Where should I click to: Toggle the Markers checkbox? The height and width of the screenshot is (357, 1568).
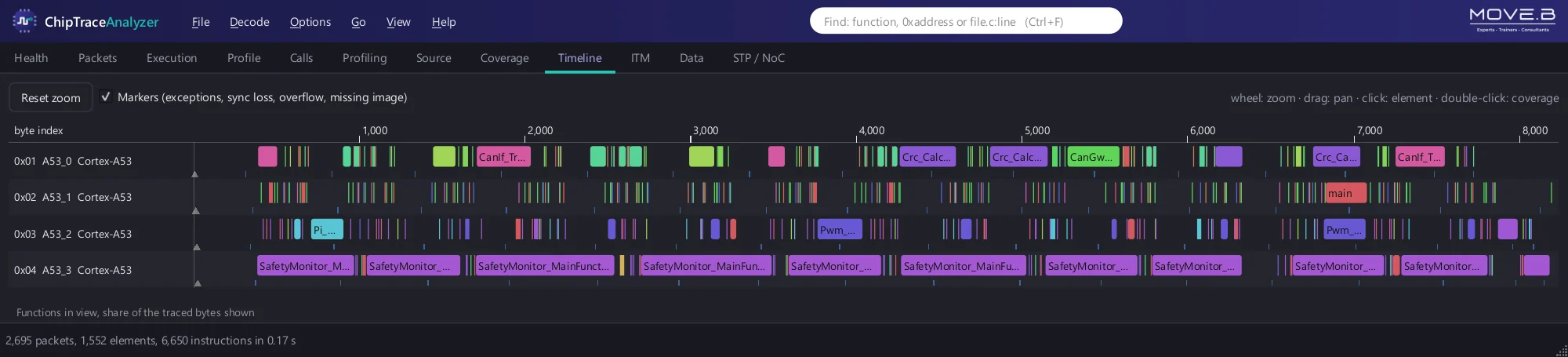click(106, 97)
